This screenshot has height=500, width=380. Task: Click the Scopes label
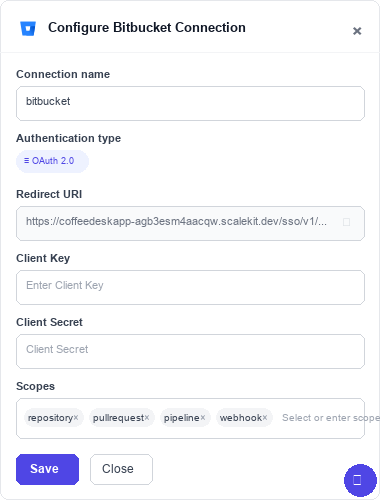click(35, 386)
